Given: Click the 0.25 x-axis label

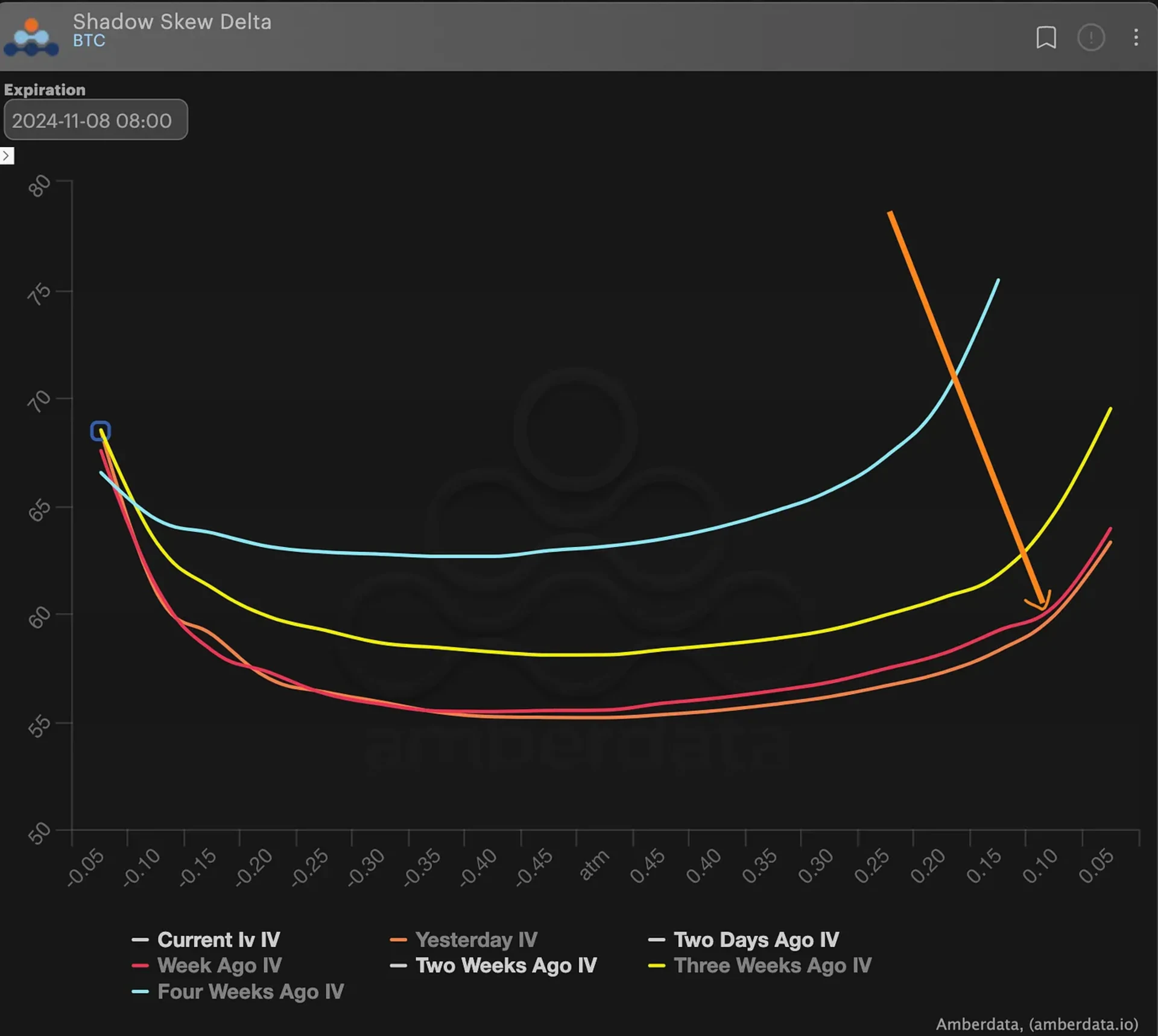Looking at the screenshot, I should coord(872,866).
